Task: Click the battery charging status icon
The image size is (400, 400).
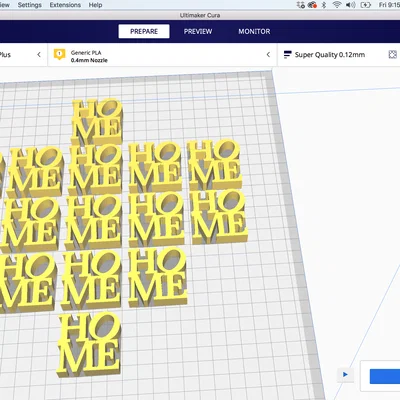Action: tap(366, 5)
